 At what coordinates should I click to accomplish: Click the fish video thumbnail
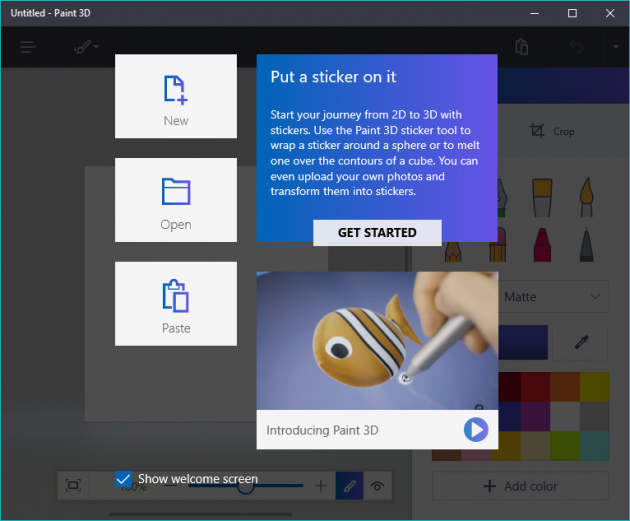(x=377, y=341)
